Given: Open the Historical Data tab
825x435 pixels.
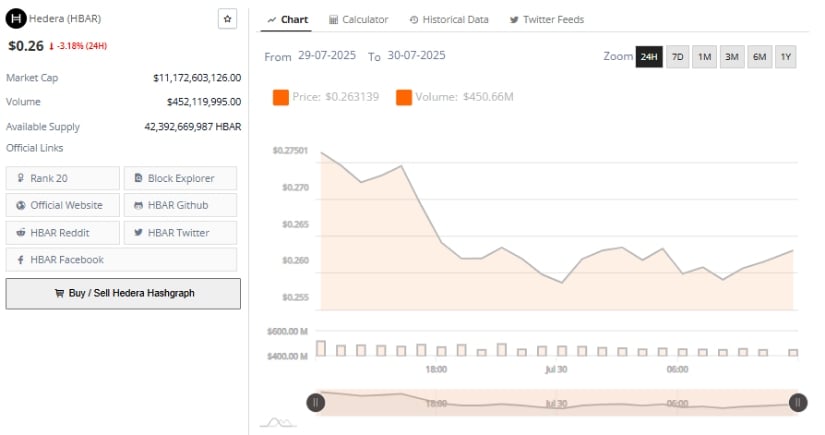Looking at the screenshot, I should [449, 19].
